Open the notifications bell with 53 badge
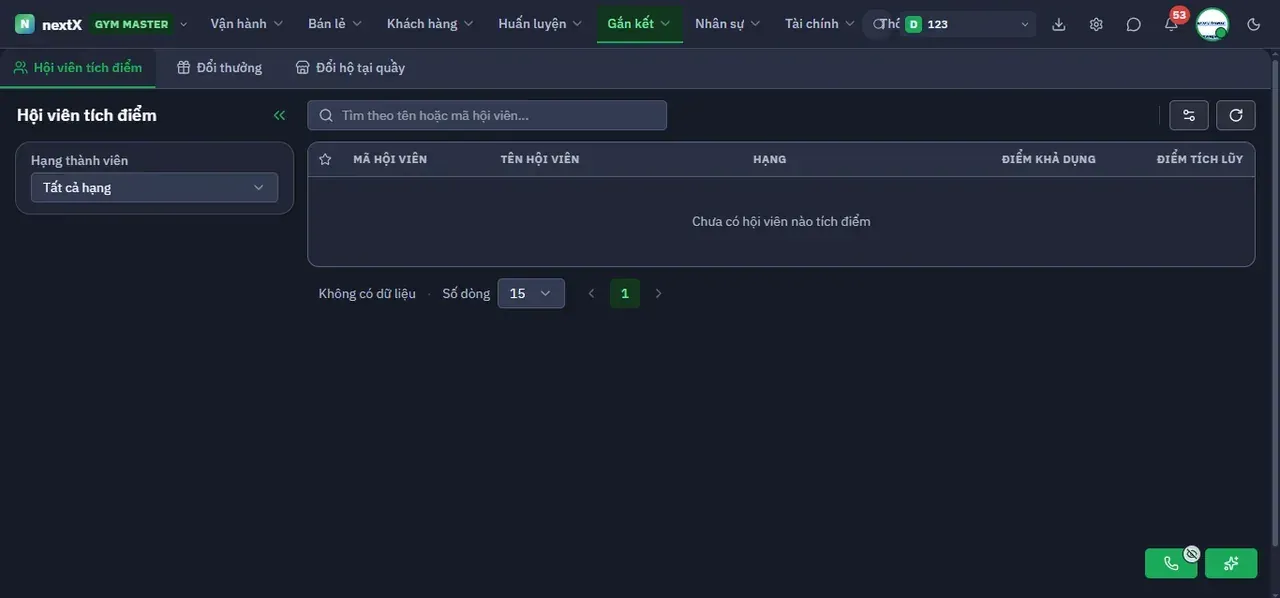 1171,24
